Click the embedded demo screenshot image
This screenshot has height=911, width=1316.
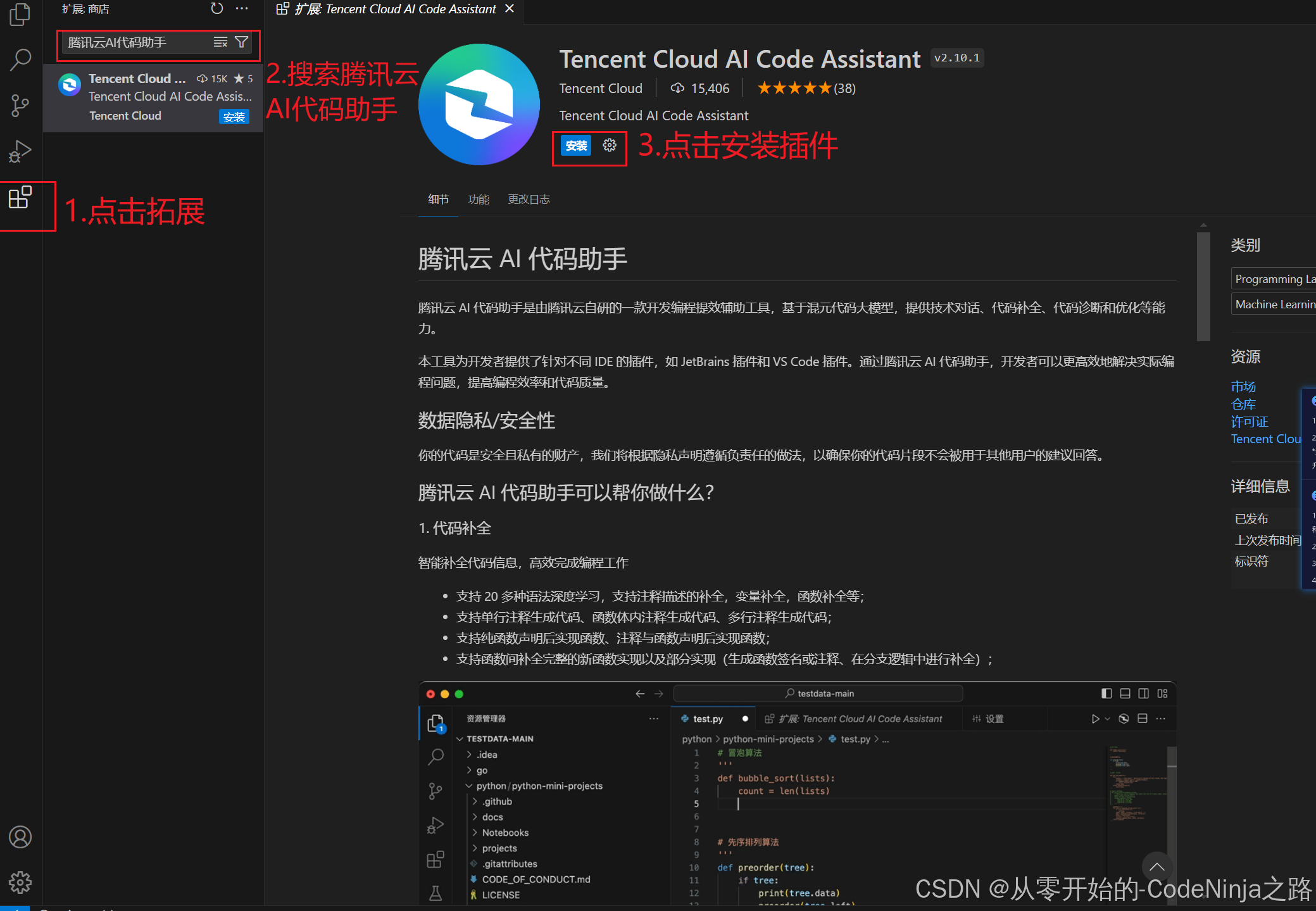pyautogui.click(x=797, y=793)
